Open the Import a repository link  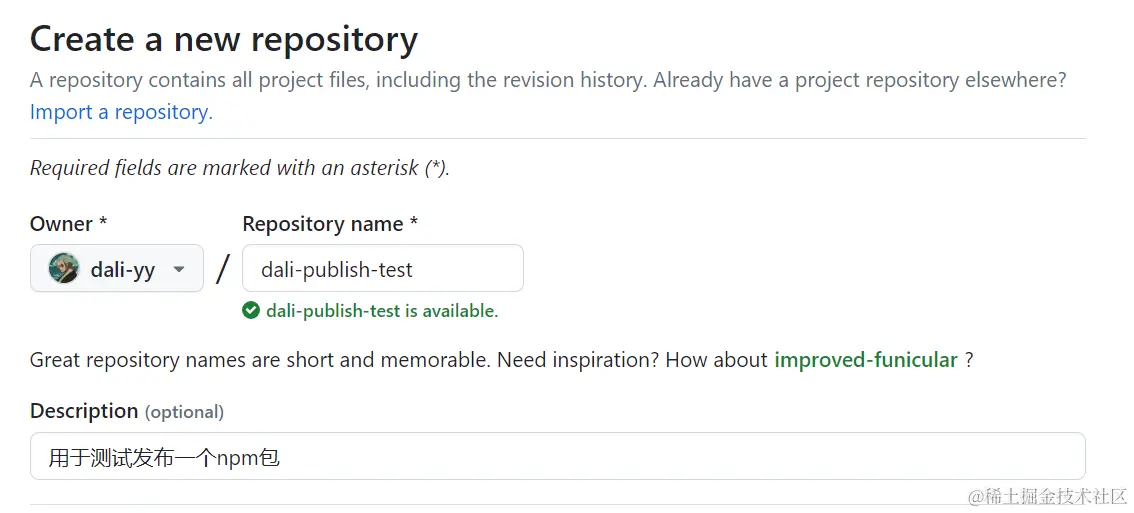[x=121, y=112]
